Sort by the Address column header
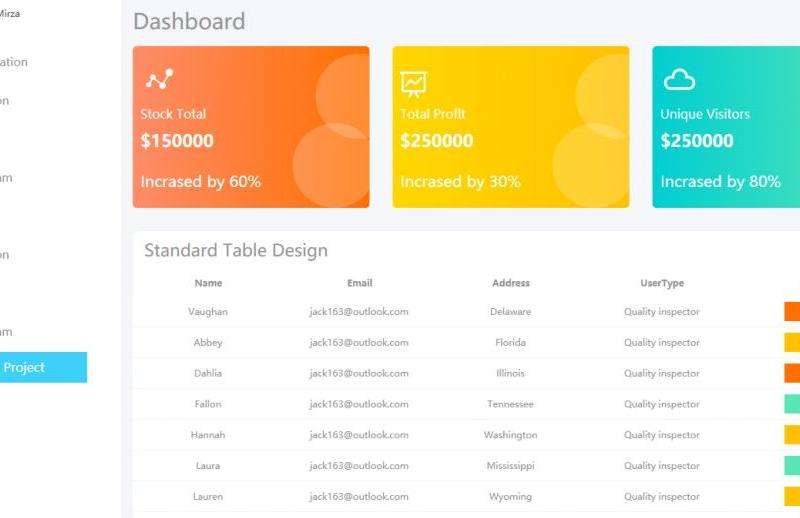 pyautogui.click(x=511, y=283)
